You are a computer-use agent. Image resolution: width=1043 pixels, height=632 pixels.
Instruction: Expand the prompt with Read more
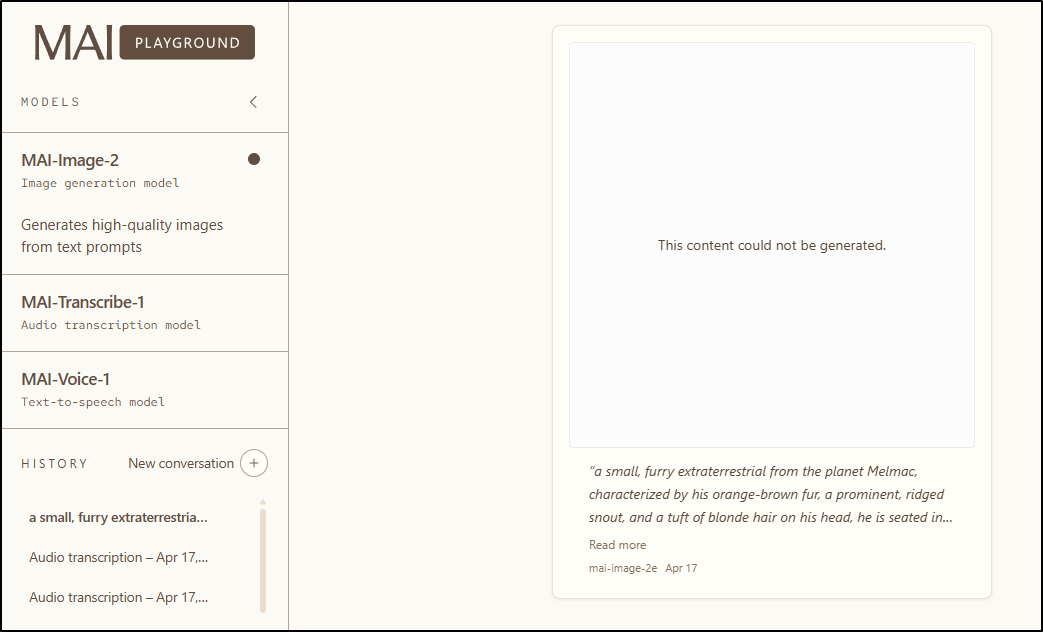(x=617, y=545)
